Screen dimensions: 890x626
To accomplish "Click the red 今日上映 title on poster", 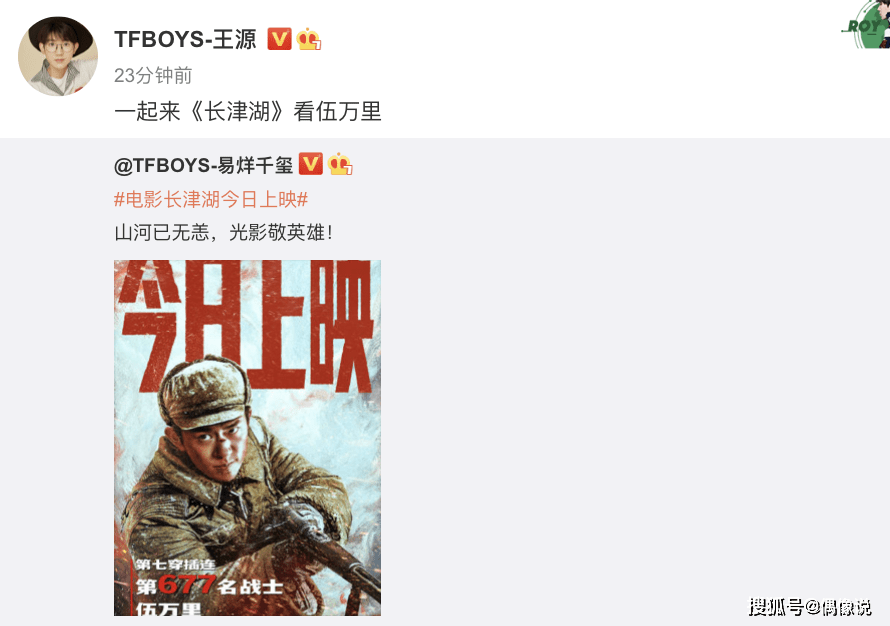I will tap(245, 326).
